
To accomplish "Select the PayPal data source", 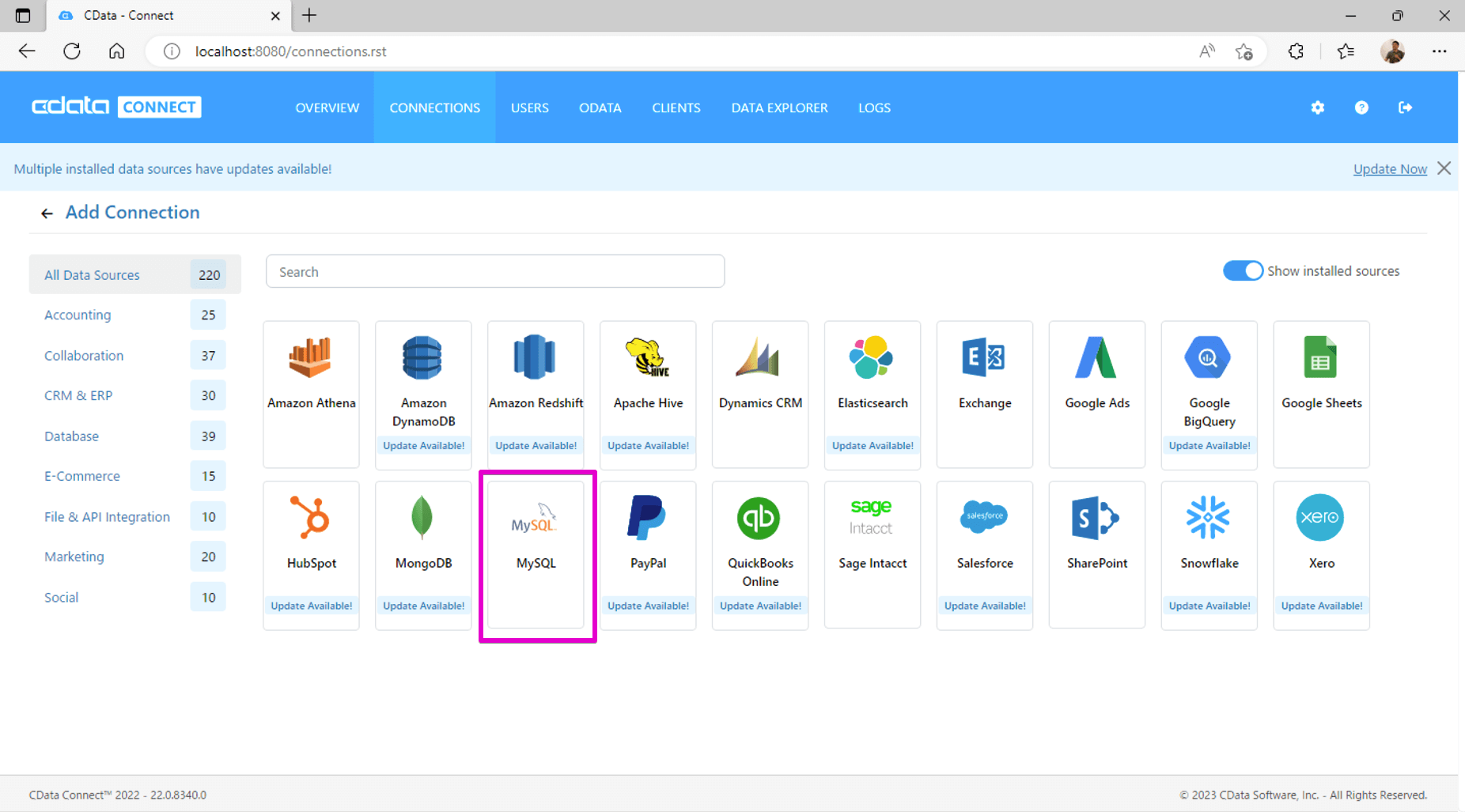I will [x=648, y=555].
